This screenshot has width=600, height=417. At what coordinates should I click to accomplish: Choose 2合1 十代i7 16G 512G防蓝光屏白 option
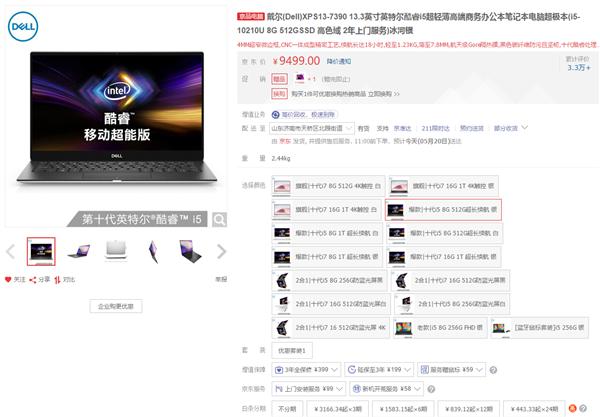tap(331, 304)
